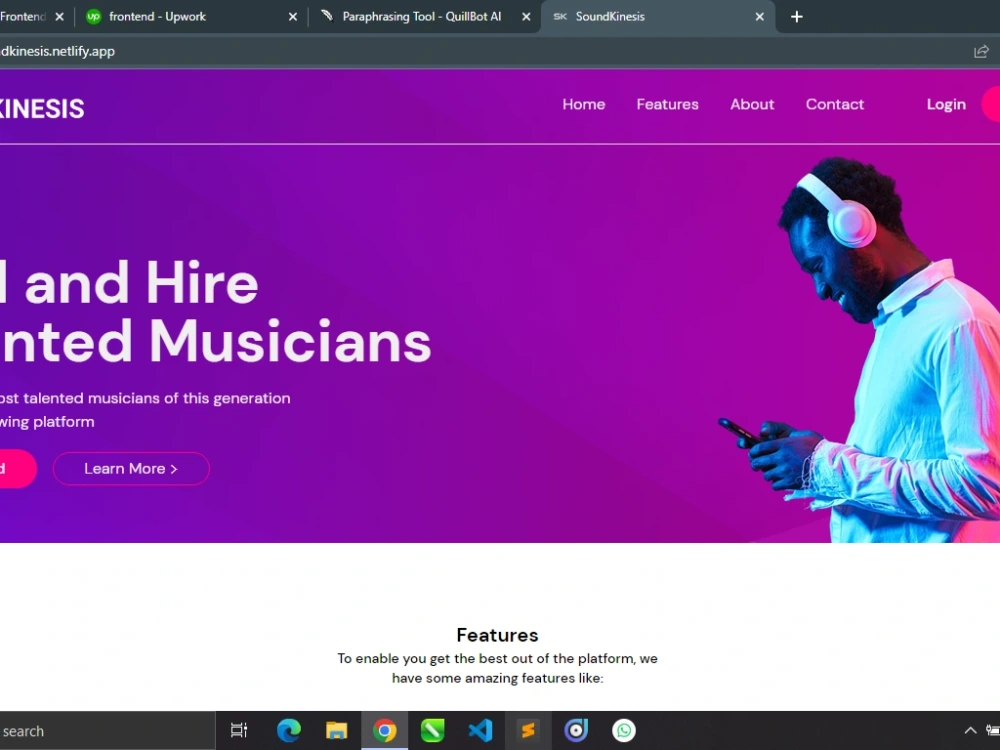
Task: Click the share icon in the address bar
Action: (x=982, y=52)
